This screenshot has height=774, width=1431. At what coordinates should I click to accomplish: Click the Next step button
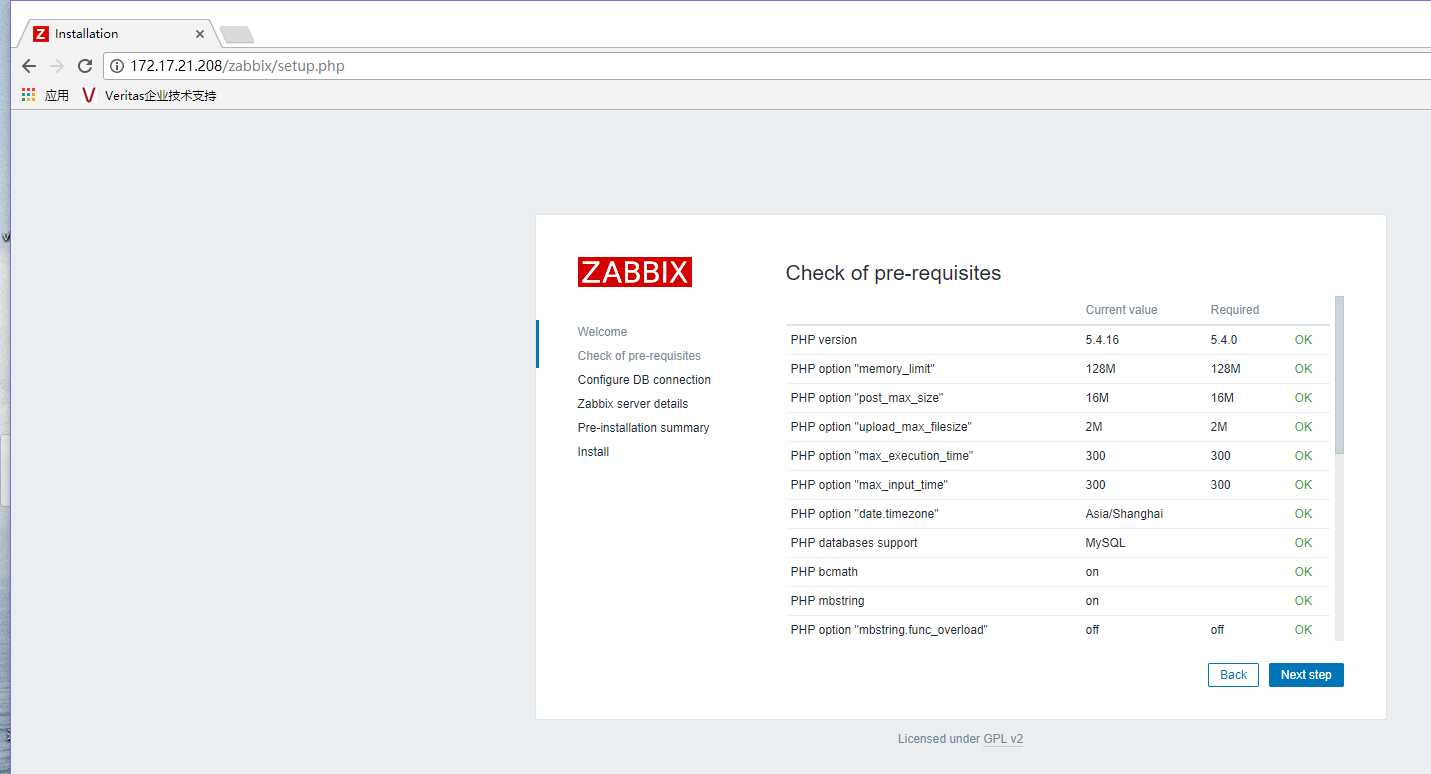[x=1306, y=675]
